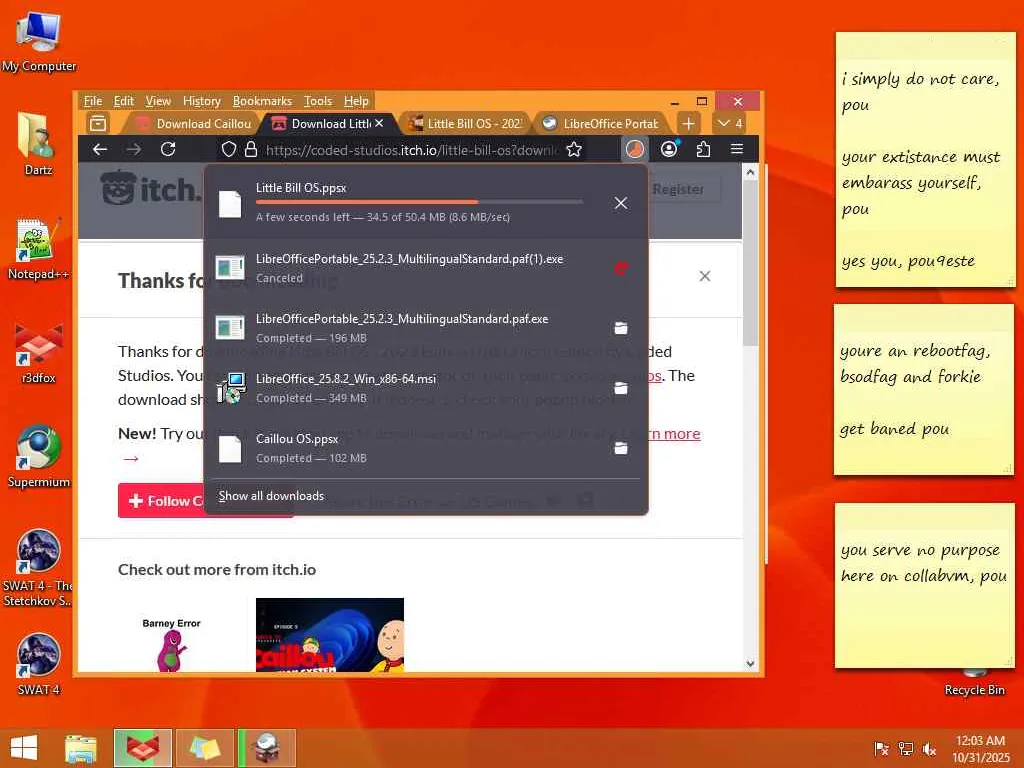Close the Download Little Bill tab

click(379, 123)
